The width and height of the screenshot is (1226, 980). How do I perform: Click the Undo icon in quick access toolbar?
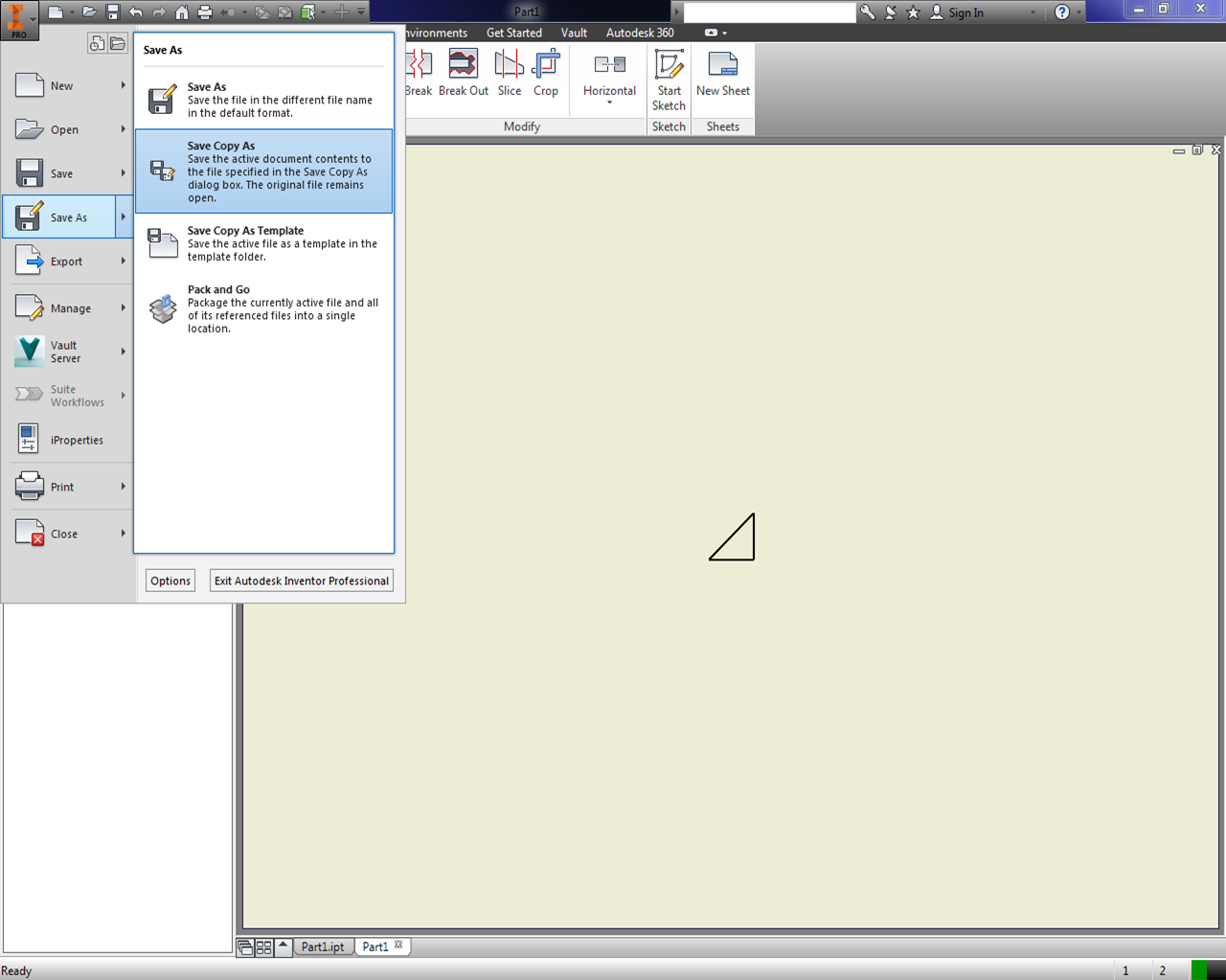(134, 11)
